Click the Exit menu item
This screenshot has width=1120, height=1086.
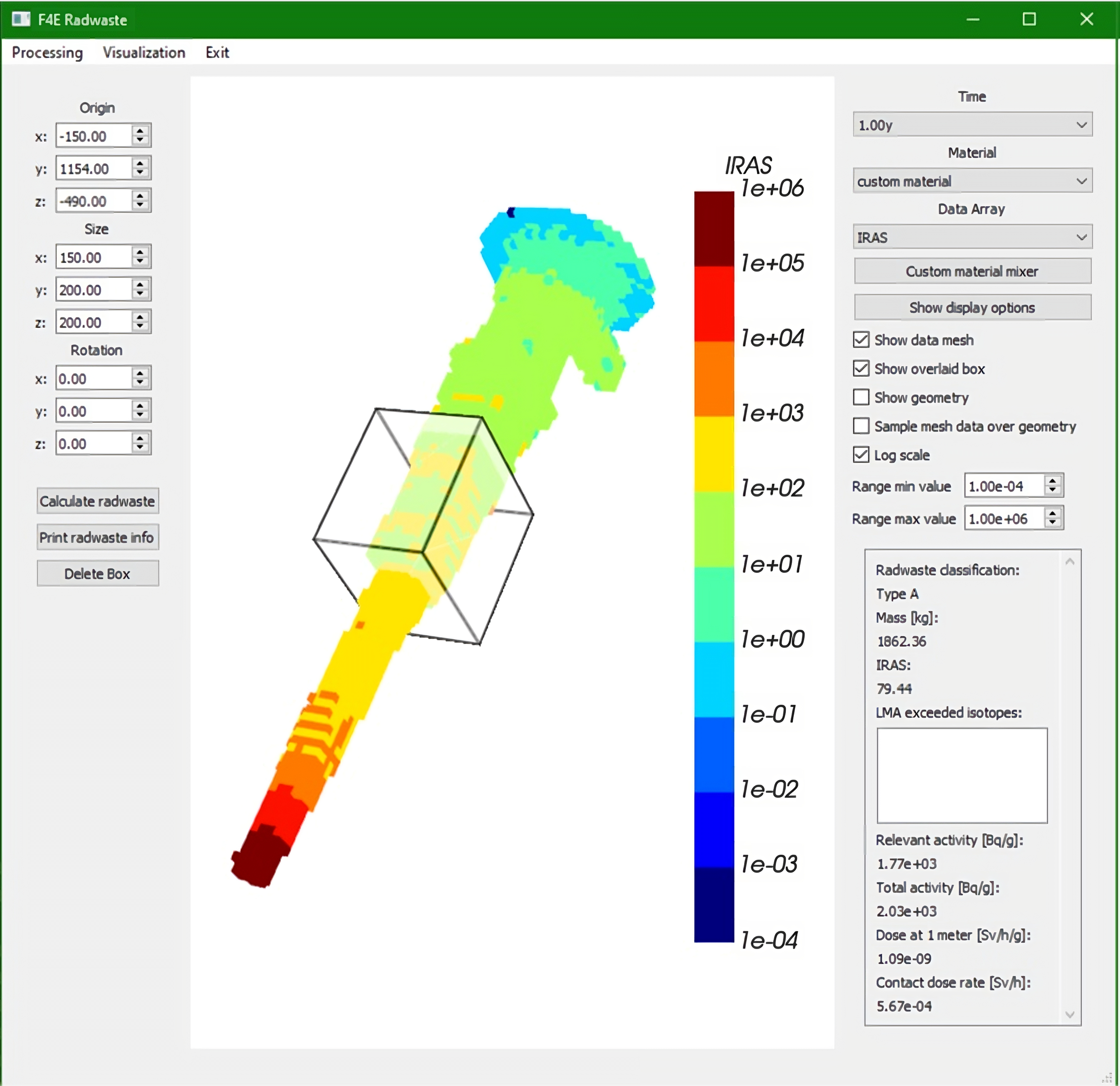click(x=217, y=52)
